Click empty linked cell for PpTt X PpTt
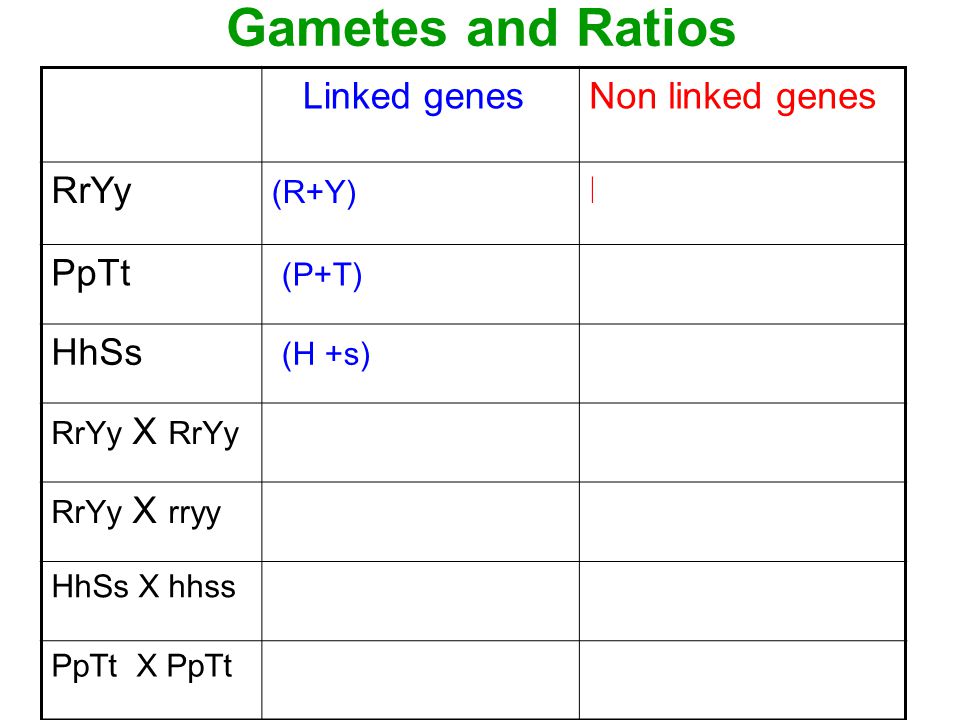Screen dimensions: 960x720 pyautogui.click(x=421, y=680)
